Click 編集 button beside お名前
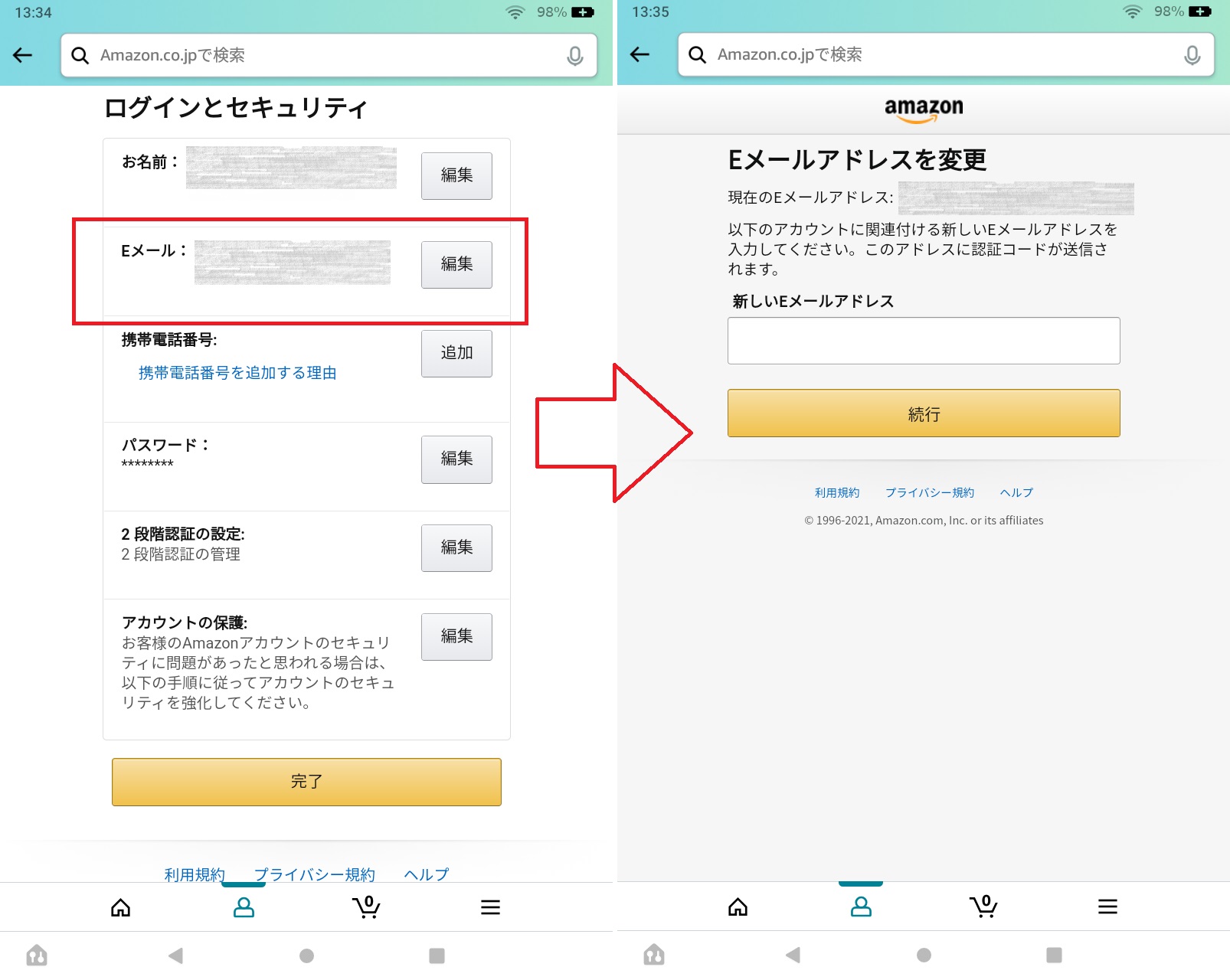This screenshot has width=1230, height=980. coord(456,175)
